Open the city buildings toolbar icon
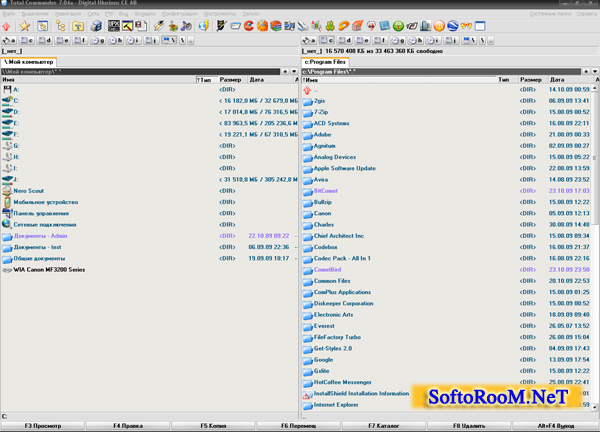600x432 pixels. [426, 26]
